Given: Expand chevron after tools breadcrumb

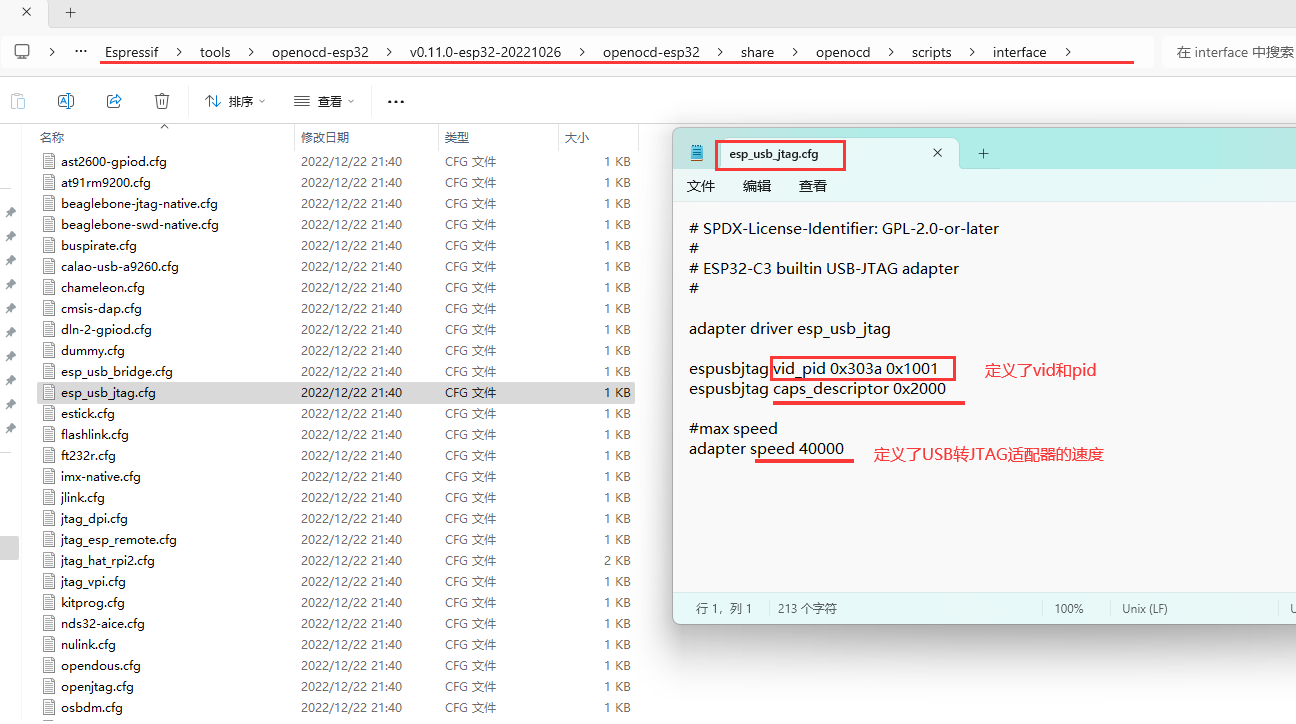Looking at the screenshot, I should (252, 52).
